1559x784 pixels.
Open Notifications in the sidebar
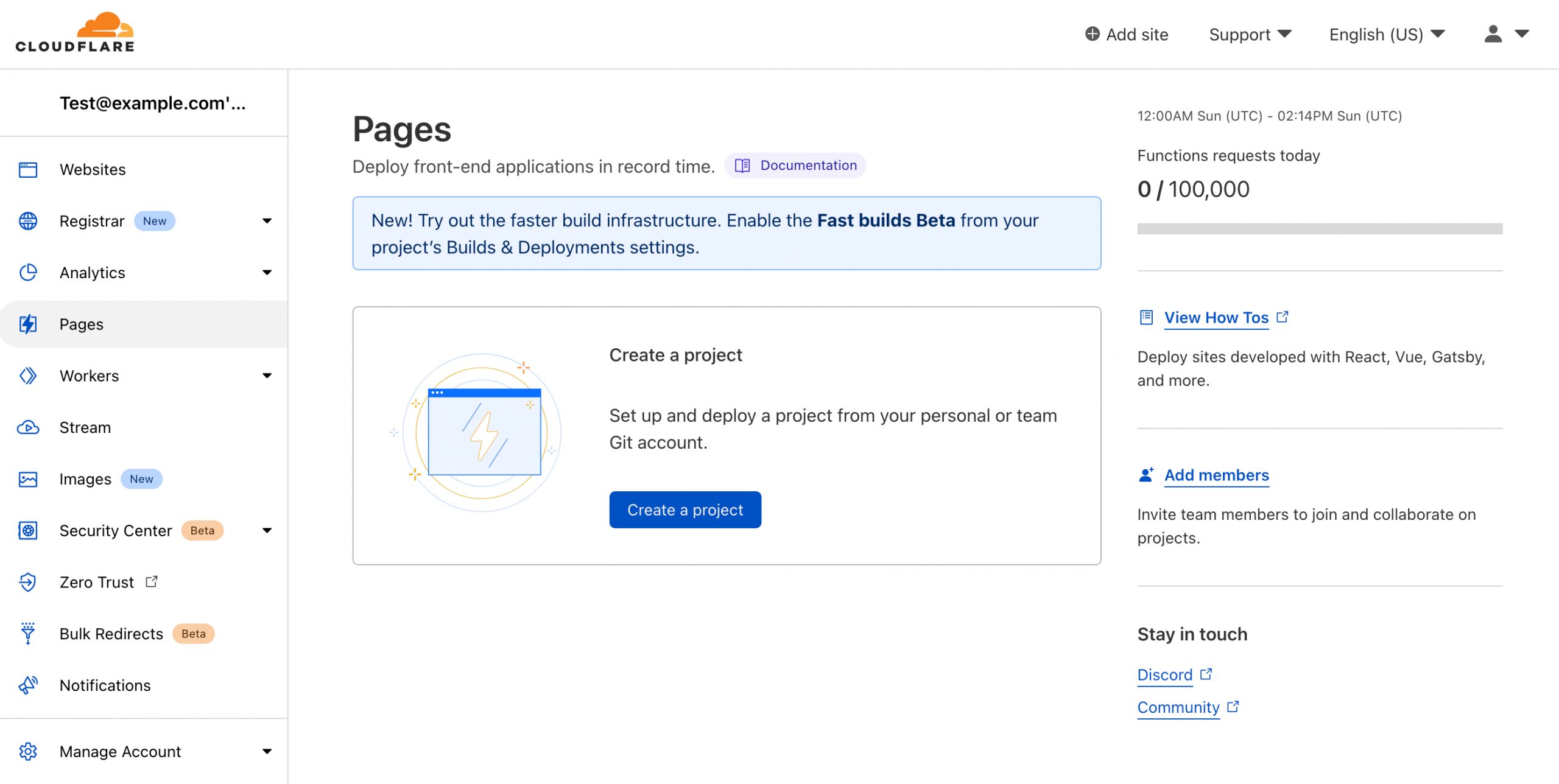point(144,685)
